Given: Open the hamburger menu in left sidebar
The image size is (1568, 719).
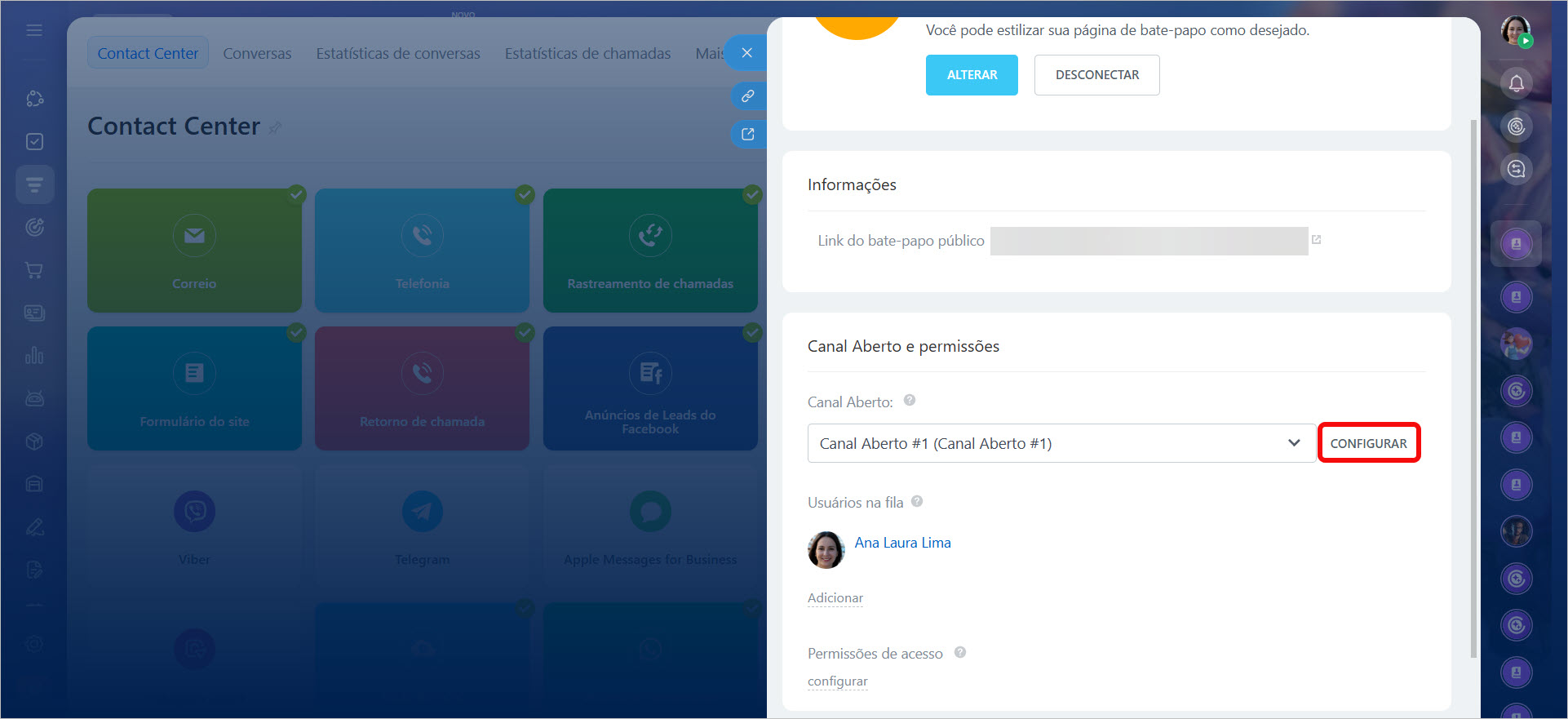Looking at the screenshot, I should (34, 30).
